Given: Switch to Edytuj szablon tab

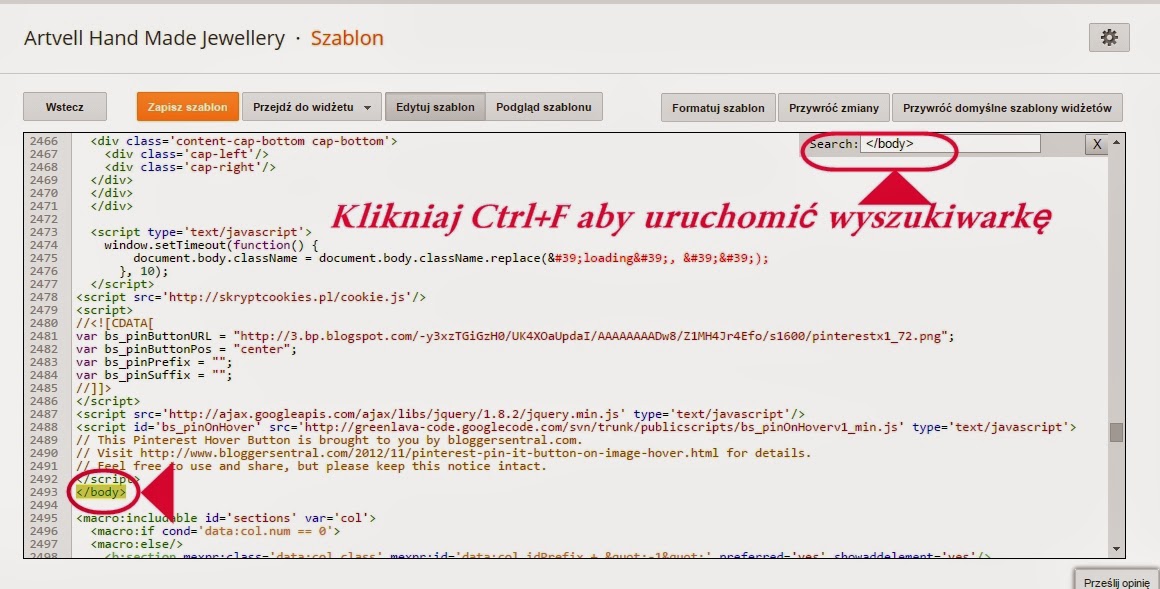Looking at the screenshot, I should [x=435, y=107].
